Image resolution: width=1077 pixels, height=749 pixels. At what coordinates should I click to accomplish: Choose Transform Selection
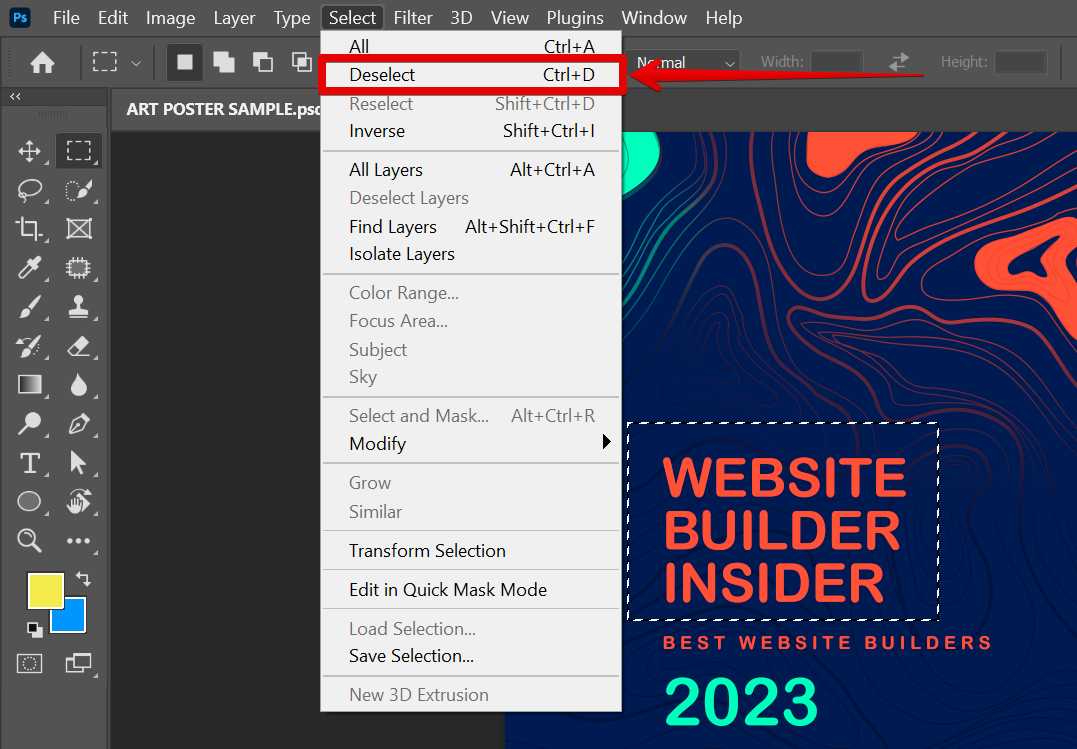pos(427,550)
